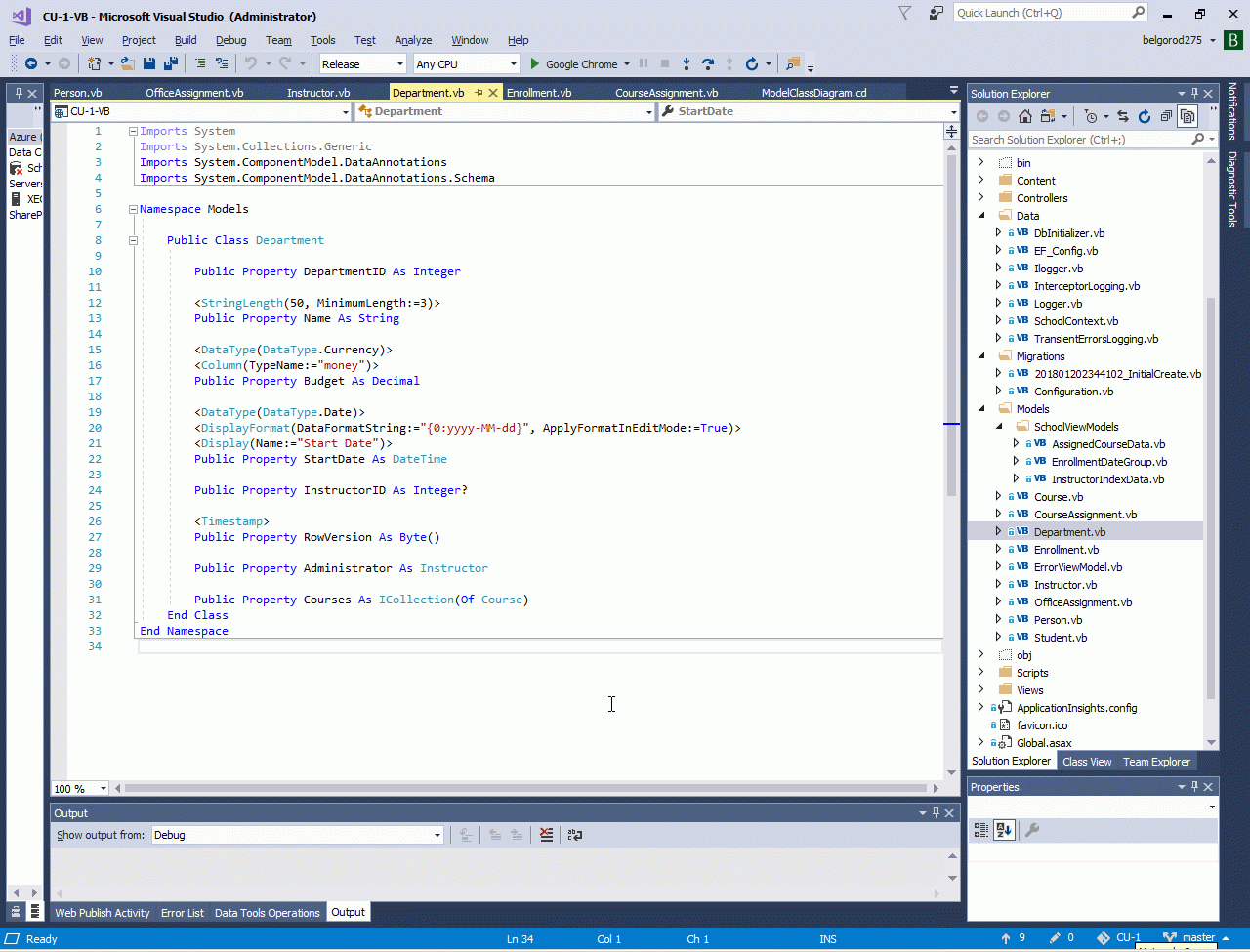Open the Build menu
Viewport: 1250px width, 952px height.
click(x=186, y=40)
